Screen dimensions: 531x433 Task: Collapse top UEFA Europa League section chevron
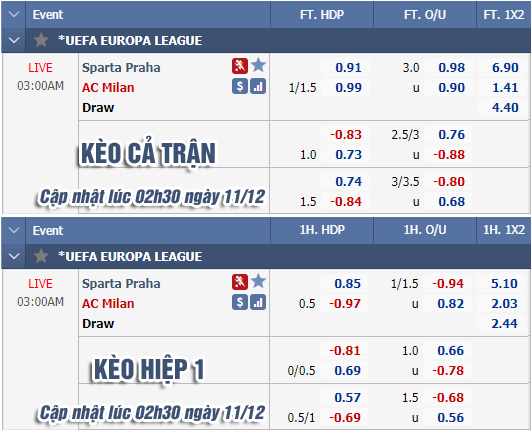[14, 40]
